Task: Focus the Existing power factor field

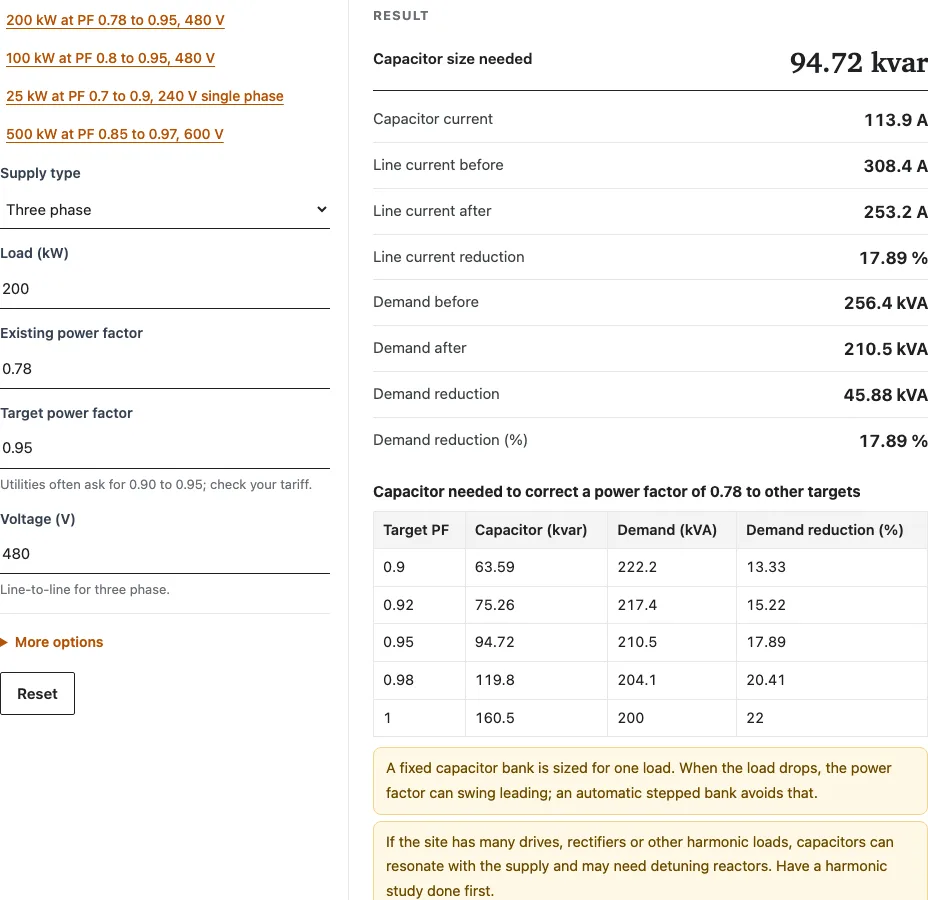Action: click(165, 369)
